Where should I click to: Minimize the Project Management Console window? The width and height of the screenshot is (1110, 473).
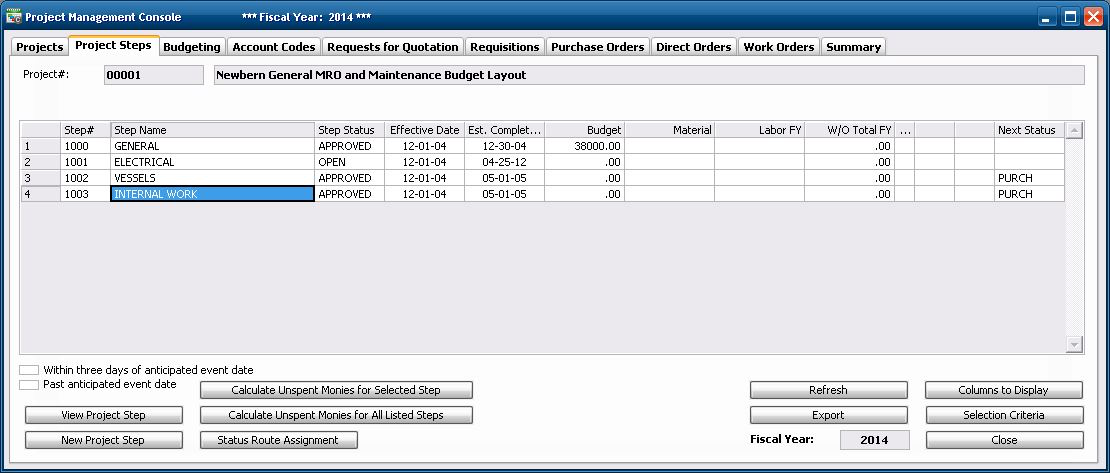1046,16
